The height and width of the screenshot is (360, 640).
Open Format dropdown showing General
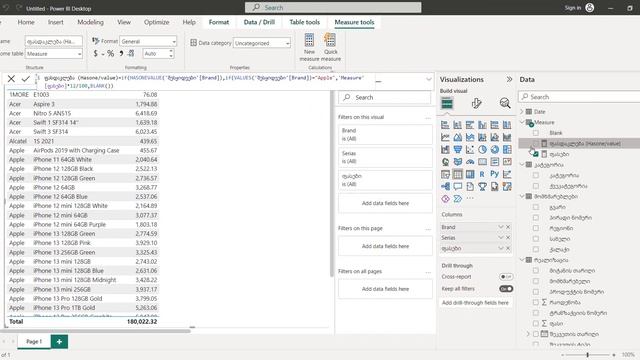[x=148, y=41]
